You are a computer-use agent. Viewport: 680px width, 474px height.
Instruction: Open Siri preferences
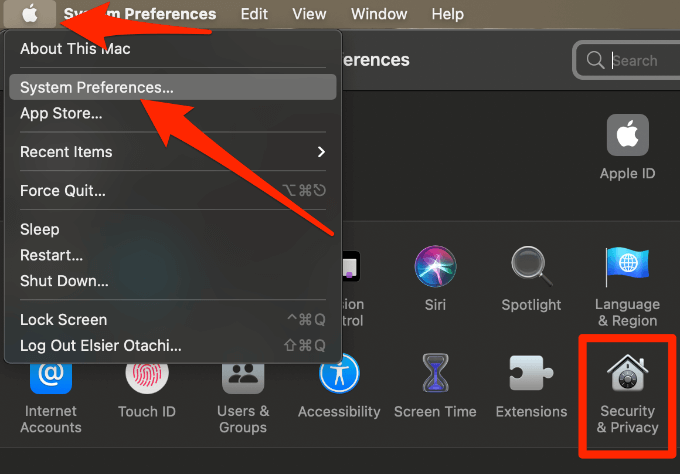(435, 279)
